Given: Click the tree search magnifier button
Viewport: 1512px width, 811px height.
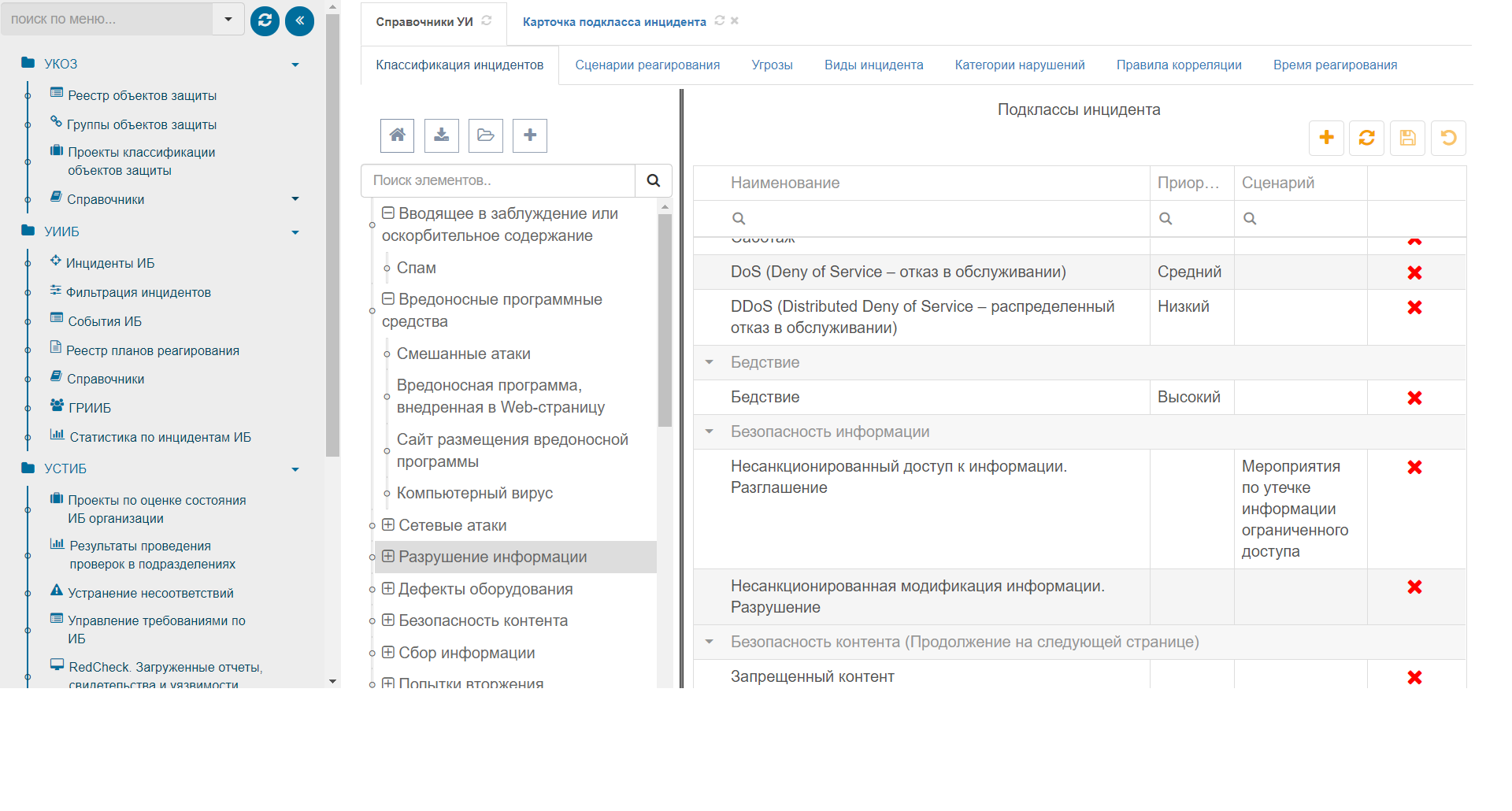Looking at the screenshot, I should click(653, 180).
